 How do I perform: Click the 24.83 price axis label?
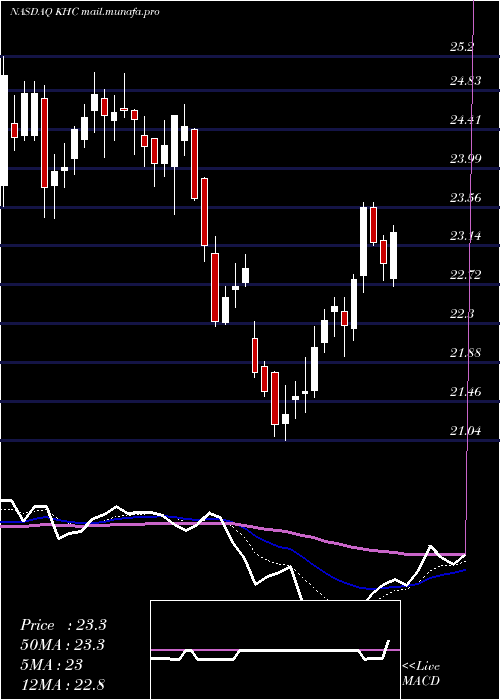point(465,81)
